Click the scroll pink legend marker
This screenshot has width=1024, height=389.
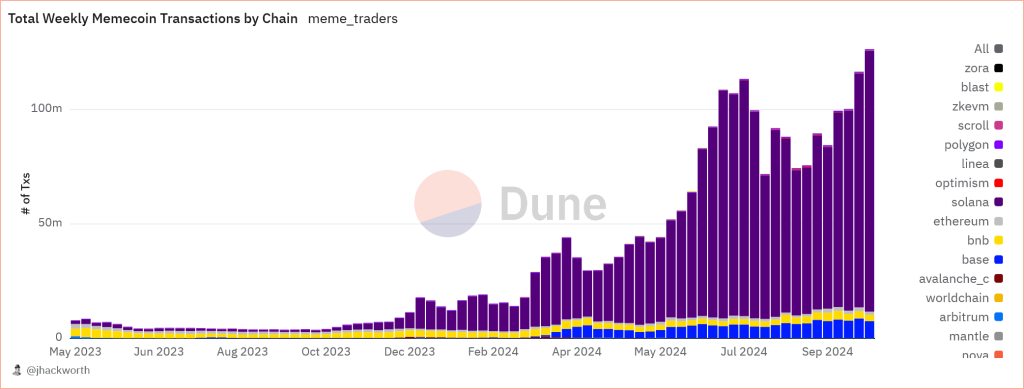pyautogui.click(x=999, y=125)
